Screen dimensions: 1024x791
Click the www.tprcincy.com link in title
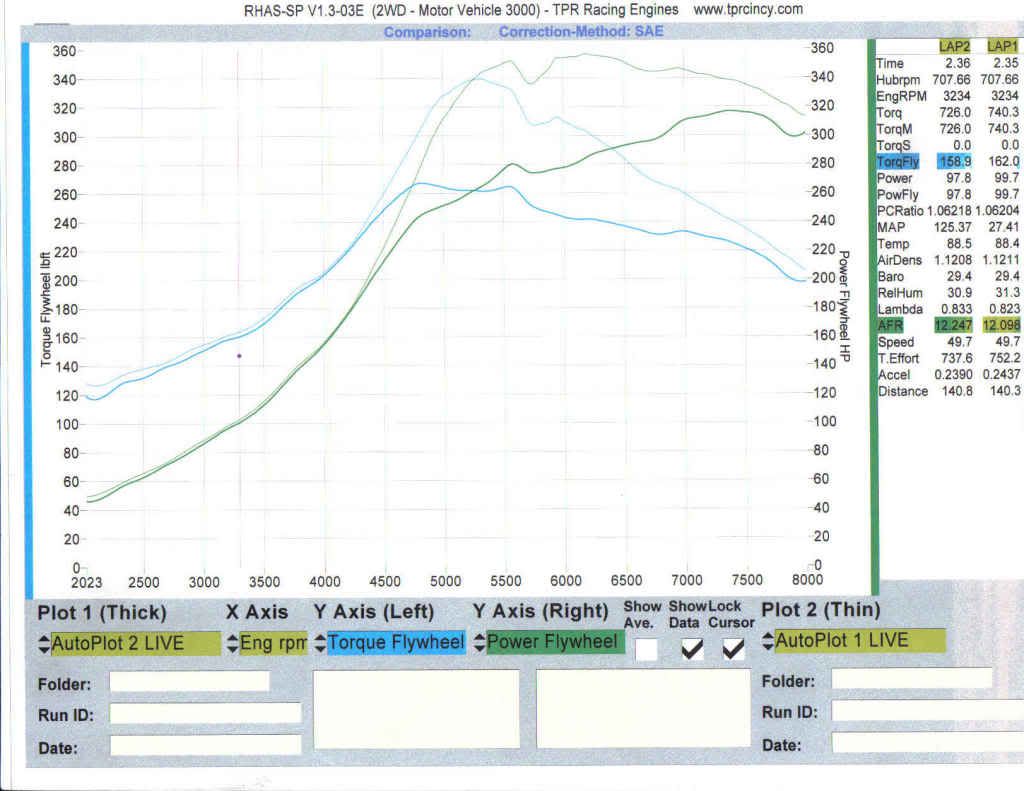748,9
